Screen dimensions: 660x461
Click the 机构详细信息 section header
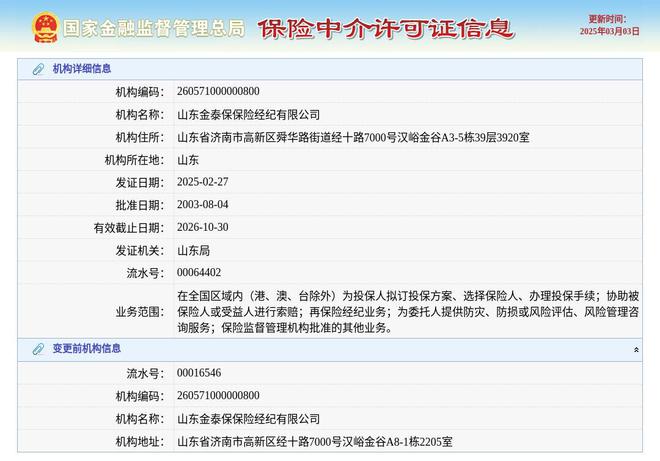coord(330,69)
